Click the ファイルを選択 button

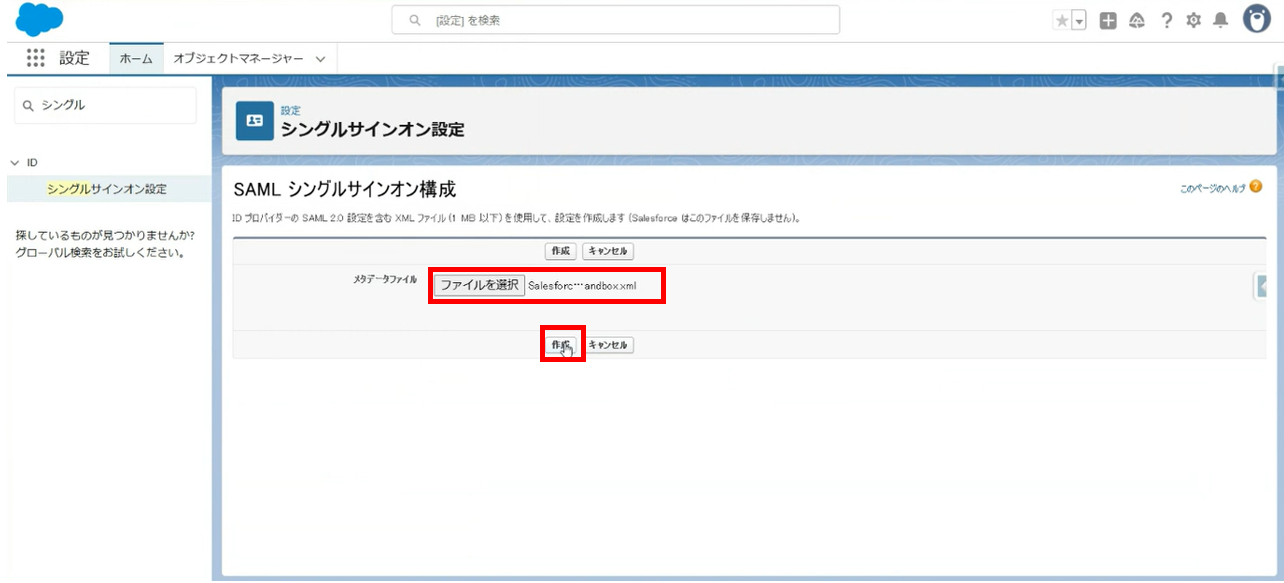(x=479, y=285)
